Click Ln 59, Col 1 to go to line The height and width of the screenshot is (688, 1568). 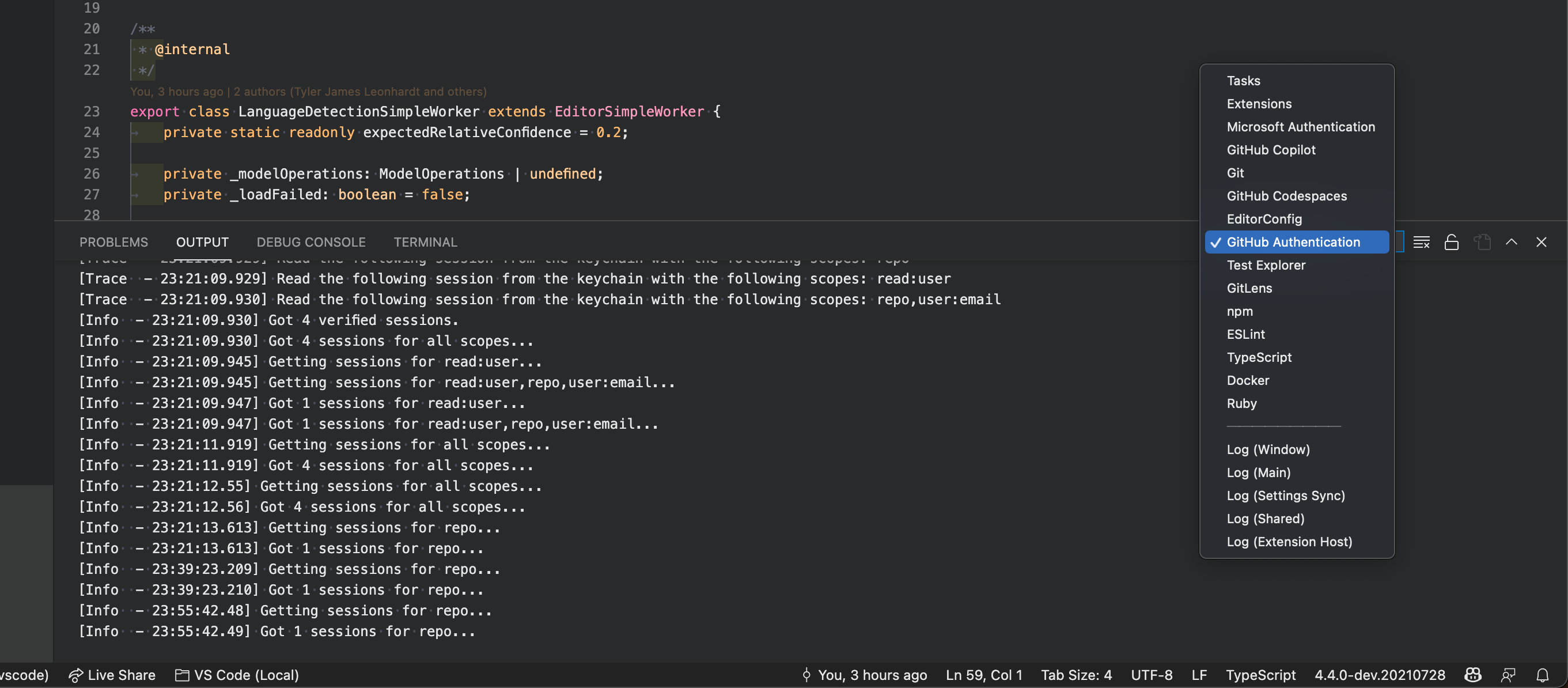click(983, 675)
